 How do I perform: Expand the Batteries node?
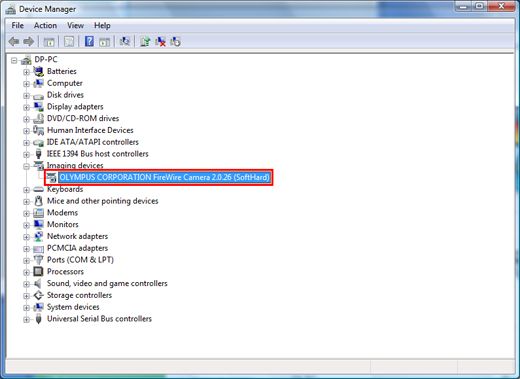coord(26,72)
